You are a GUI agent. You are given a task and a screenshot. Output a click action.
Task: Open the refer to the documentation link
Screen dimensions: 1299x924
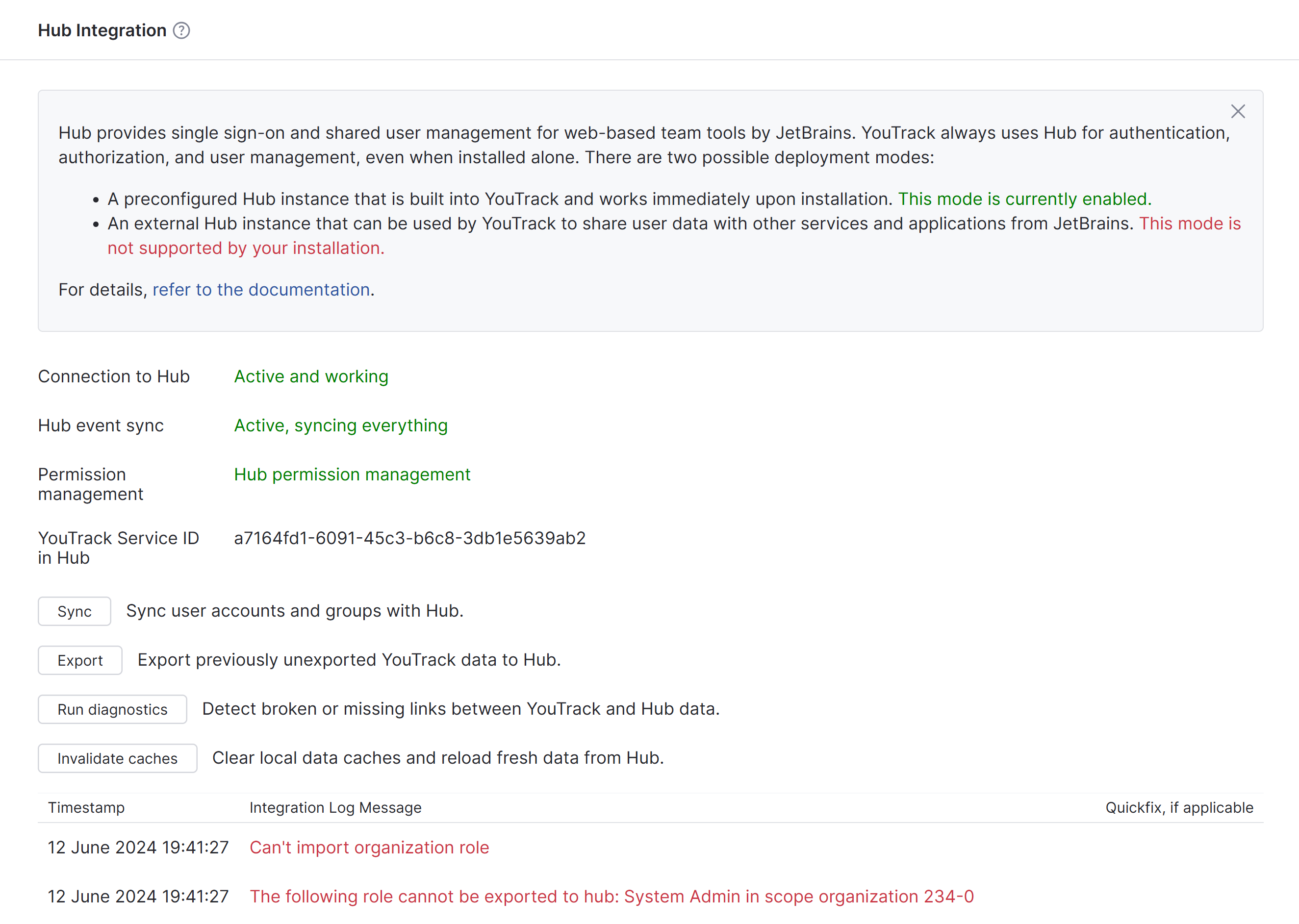click(x=261, y=290)
